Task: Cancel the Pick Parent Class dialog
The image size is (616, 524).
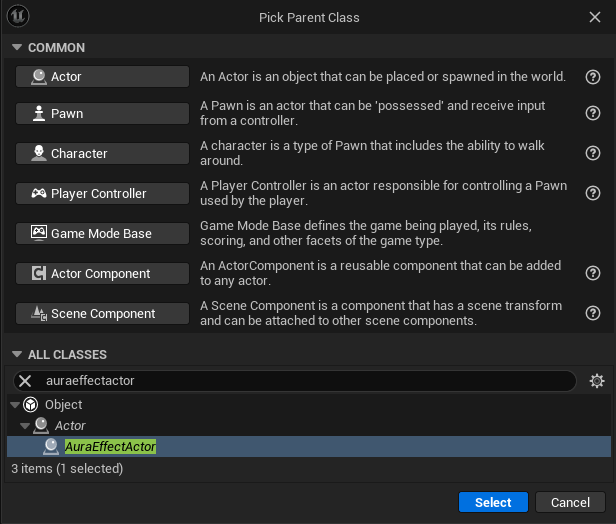Action: (x=570, y=502)
